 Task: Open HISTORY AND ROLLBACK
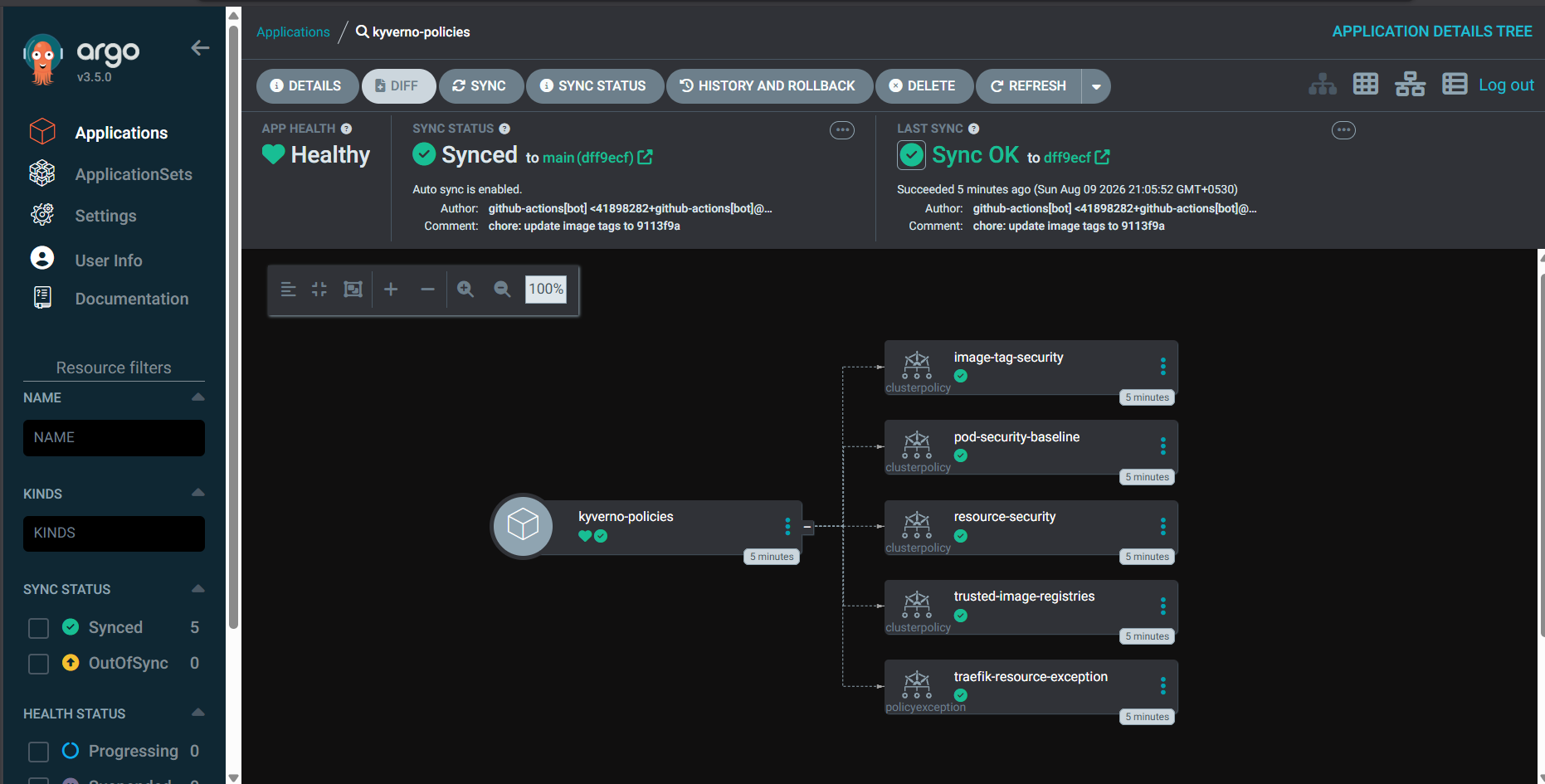tap(769, 86)
